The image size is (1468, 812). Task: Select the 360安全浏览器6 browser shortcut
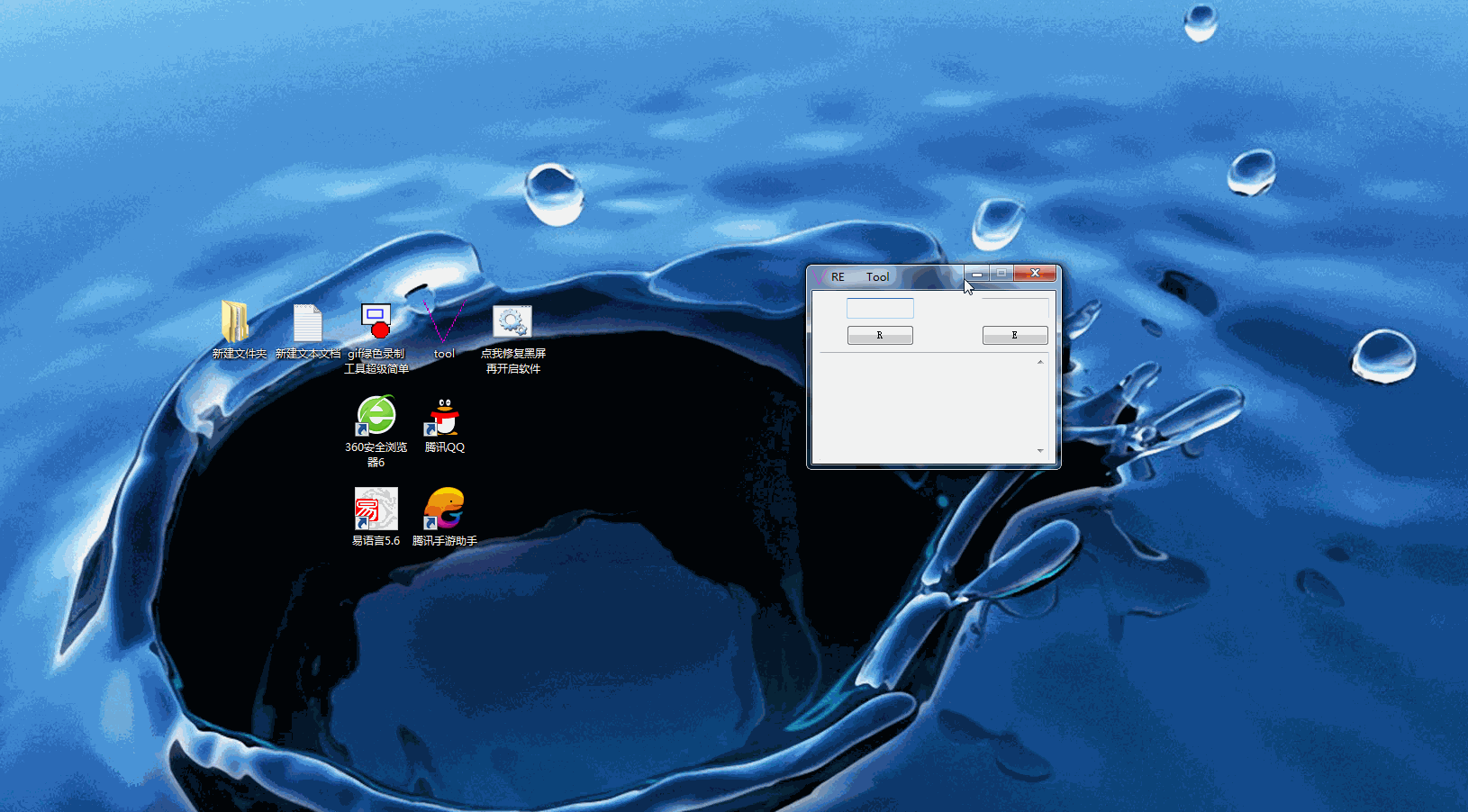(x=376, y=416)
